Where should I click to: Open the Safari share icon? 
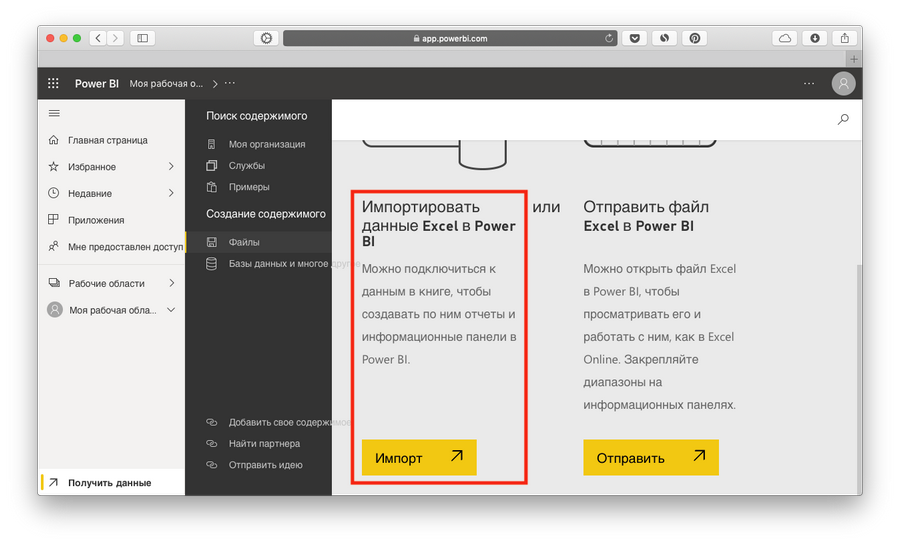coord(844,38)
